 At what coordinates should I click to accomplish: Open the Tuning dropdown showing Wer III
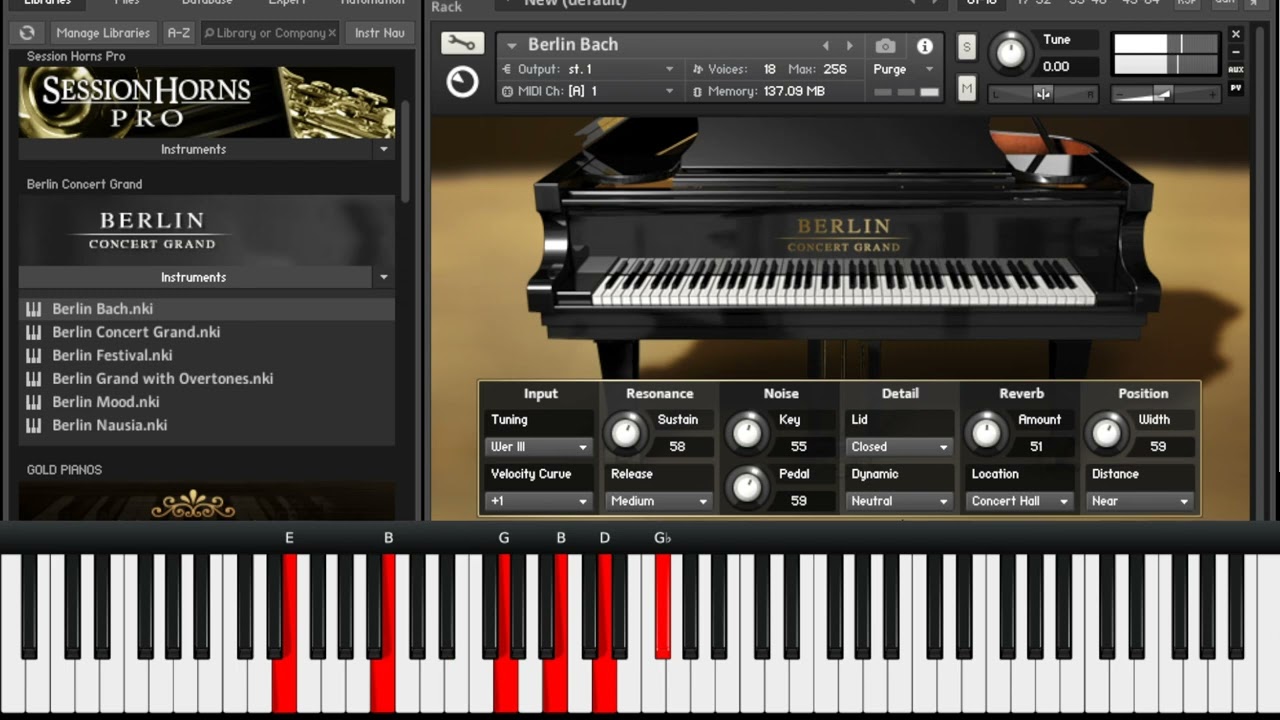point(539,447)
